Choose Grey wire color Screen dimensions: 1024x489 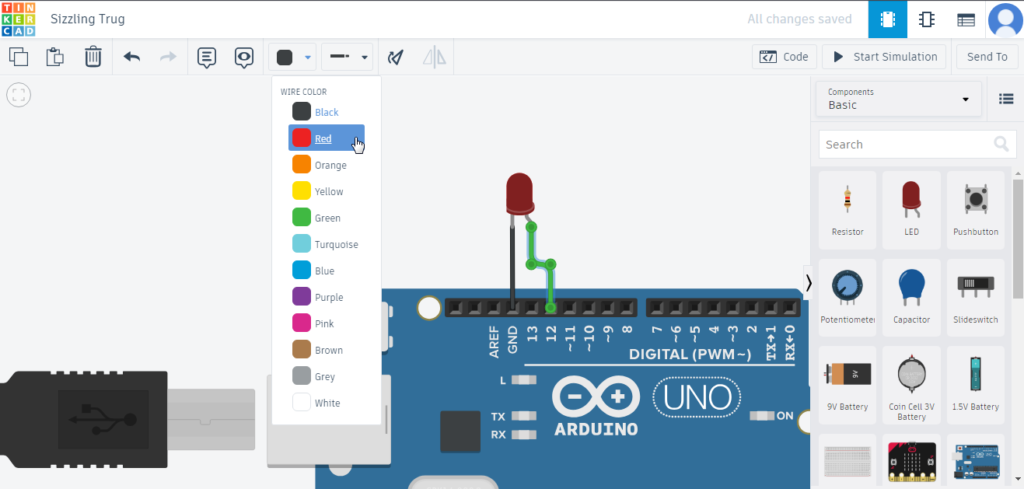pos(326,376)
